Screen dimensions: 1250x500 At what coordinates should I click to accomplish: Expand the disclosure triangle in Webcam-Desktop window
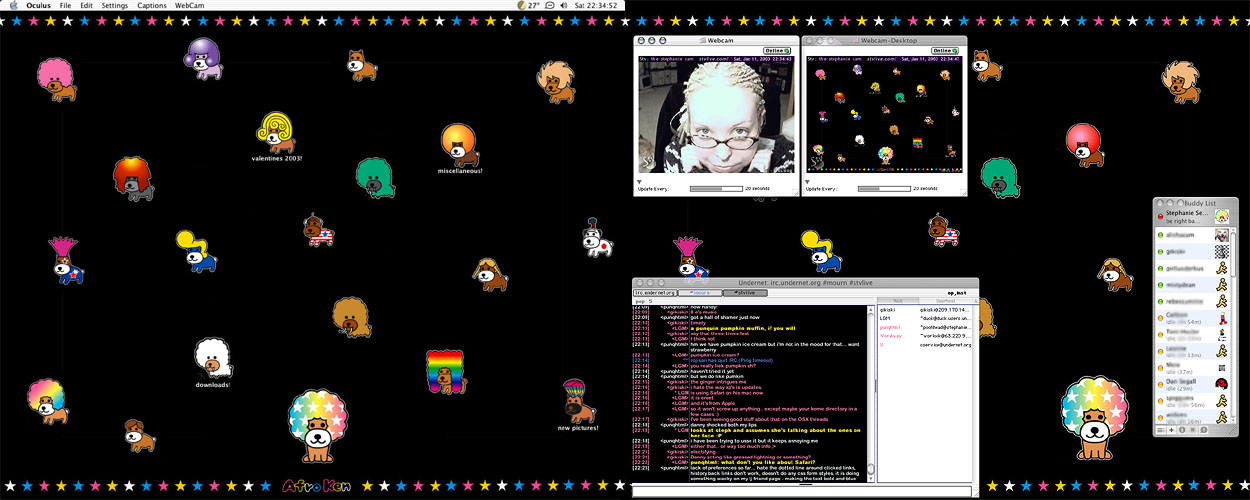[809, 182]
